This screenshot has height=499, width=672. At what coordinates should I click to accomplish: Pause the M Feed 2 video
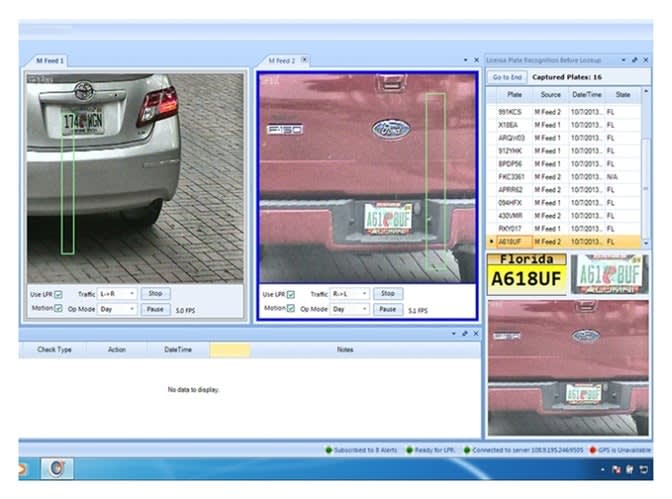click(x=388, y=309)
